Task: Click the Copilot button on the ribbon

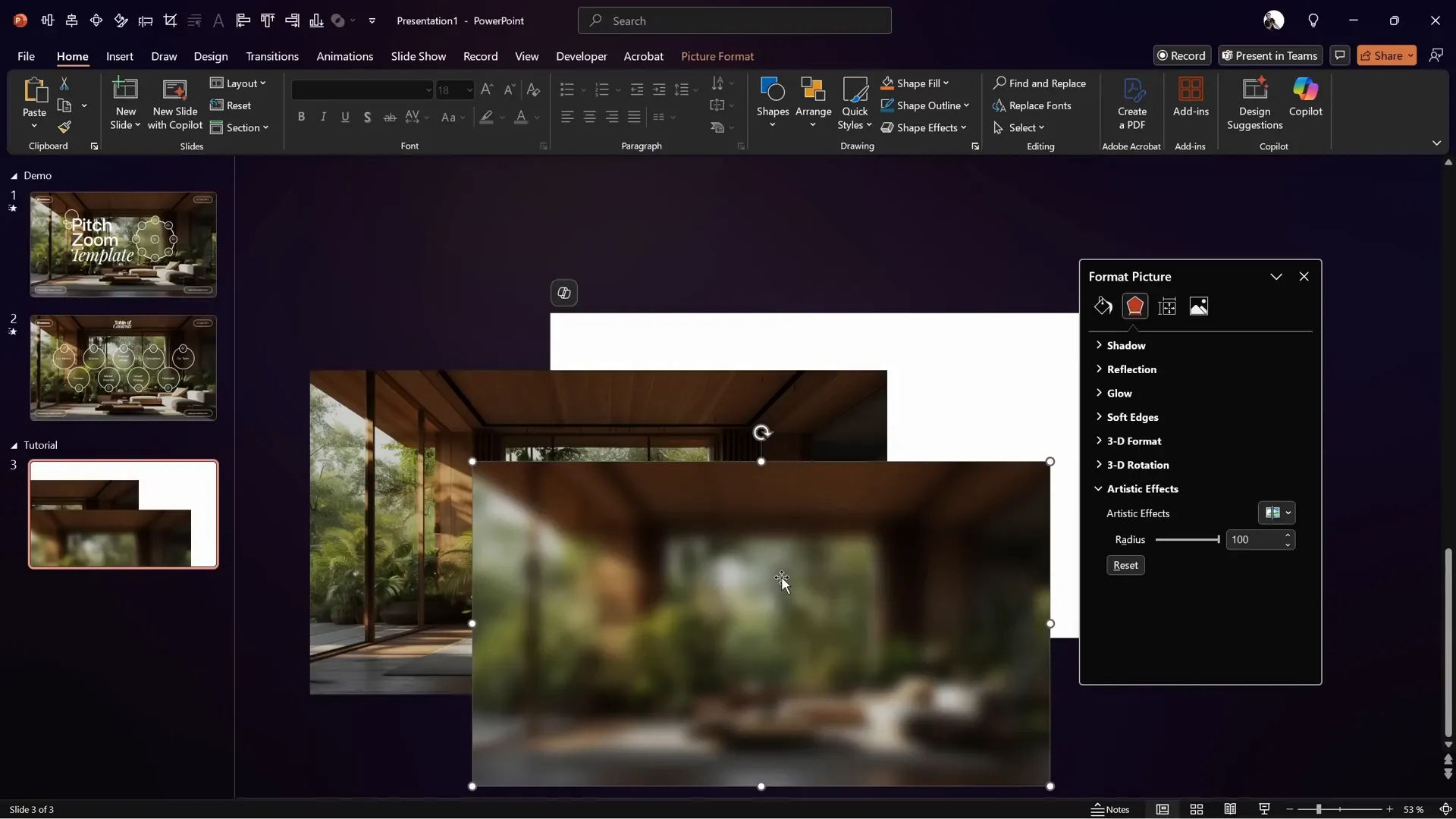Action: (x=1306, y=101)
